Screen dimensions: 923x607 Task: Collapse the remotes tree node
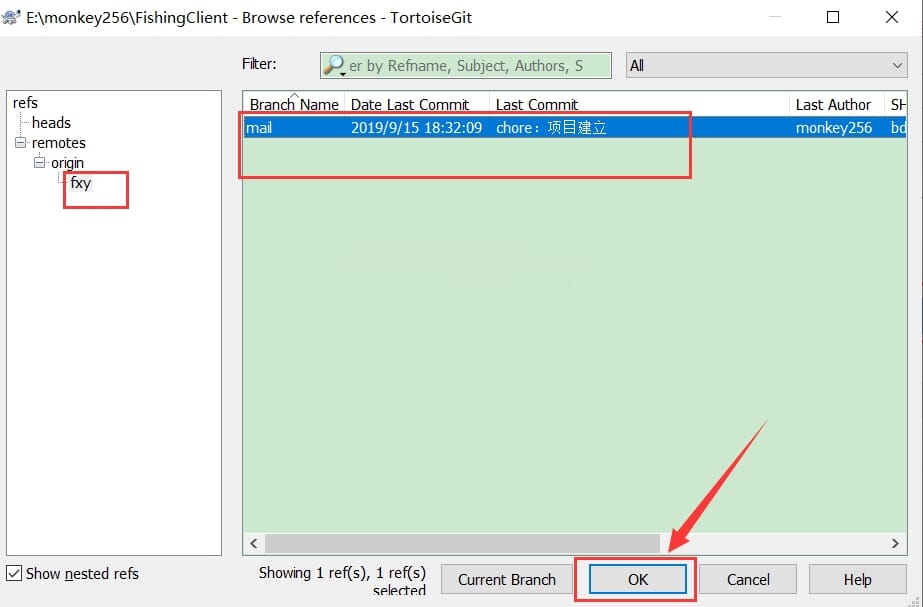(x=21, y=142)
